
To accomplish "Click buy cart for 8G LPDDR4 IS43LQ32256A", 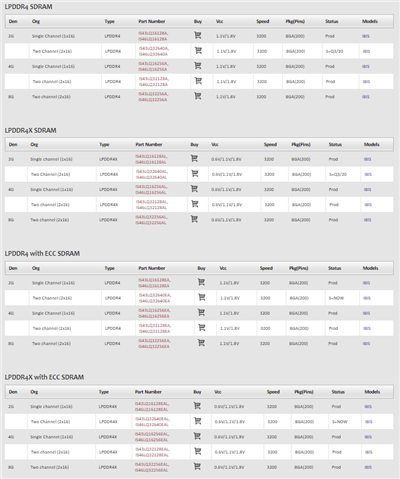I will coord(198,96).
